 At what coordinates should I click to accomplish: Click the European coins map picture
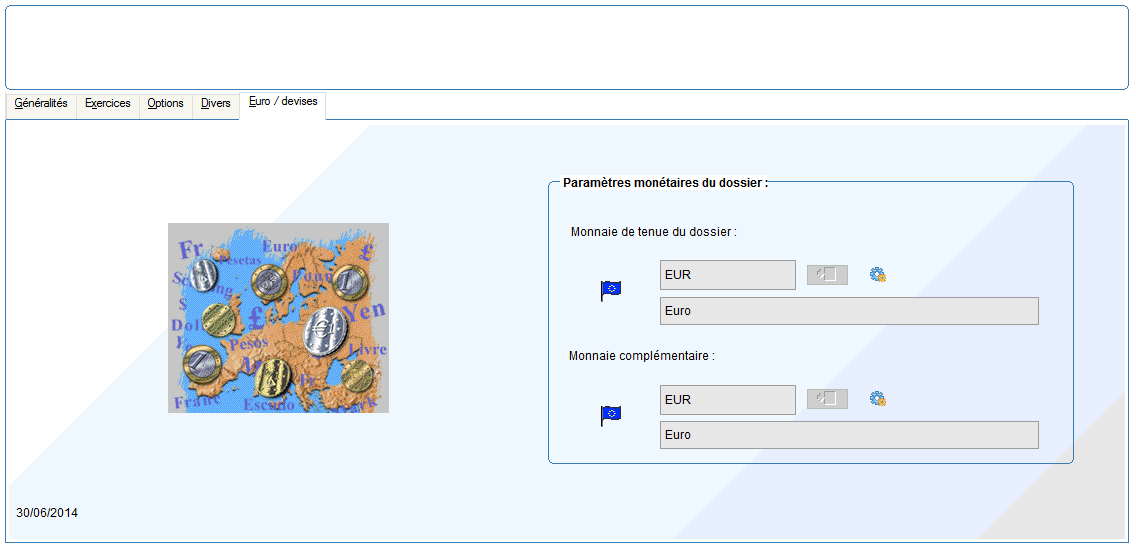278,317
